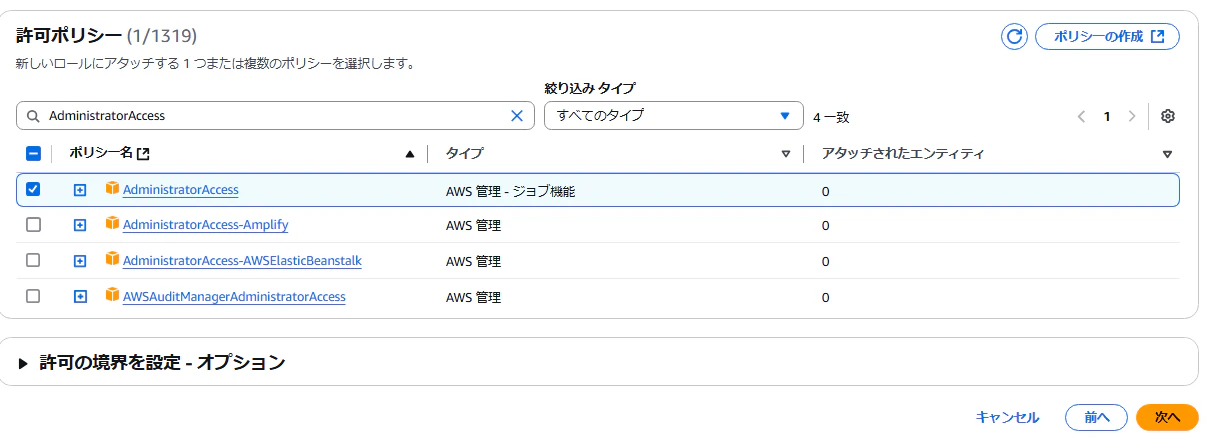Click the タイプ column header
This screenshot has height=438, width=1207.
point(464,153)
